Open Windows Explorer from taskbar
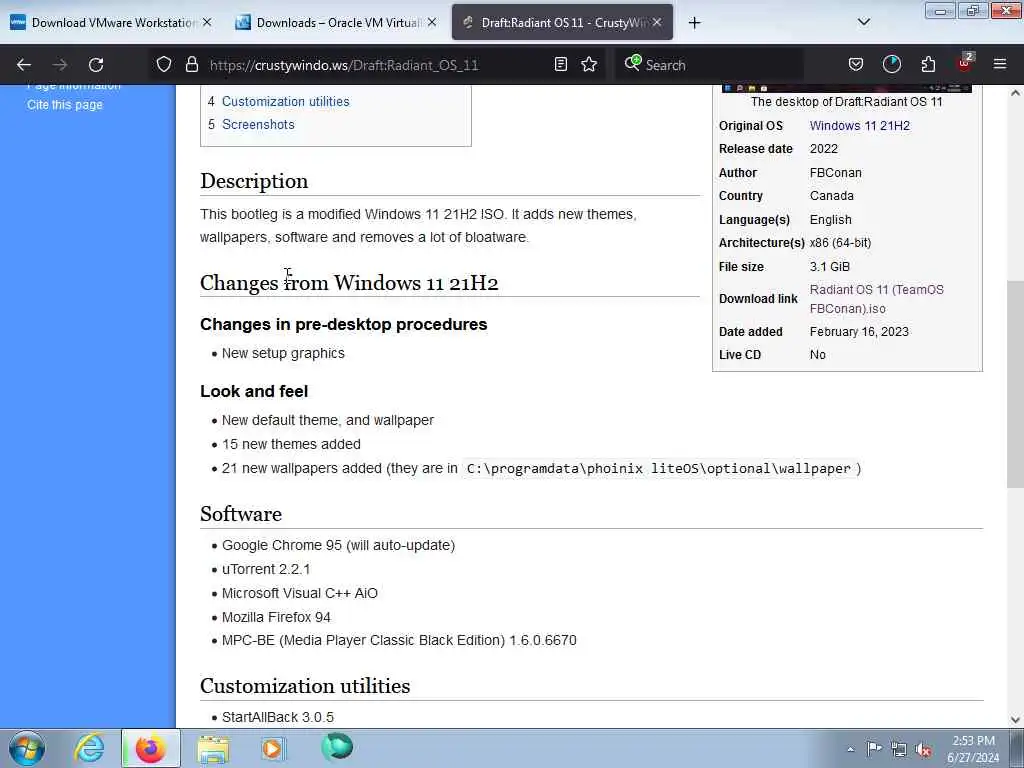 (213, 749)
